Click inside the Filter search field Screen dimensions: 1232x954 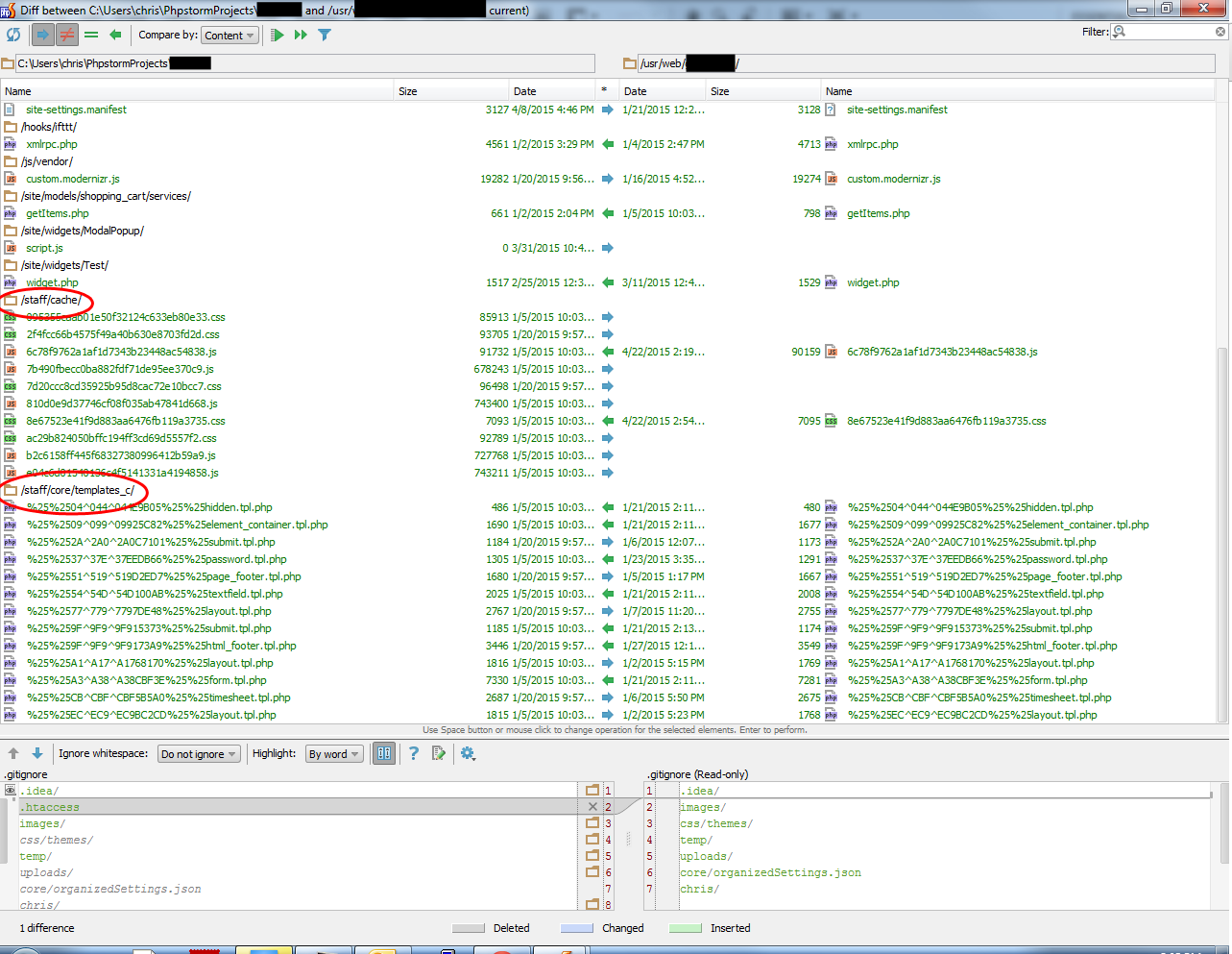click(x=1167, y=31)
